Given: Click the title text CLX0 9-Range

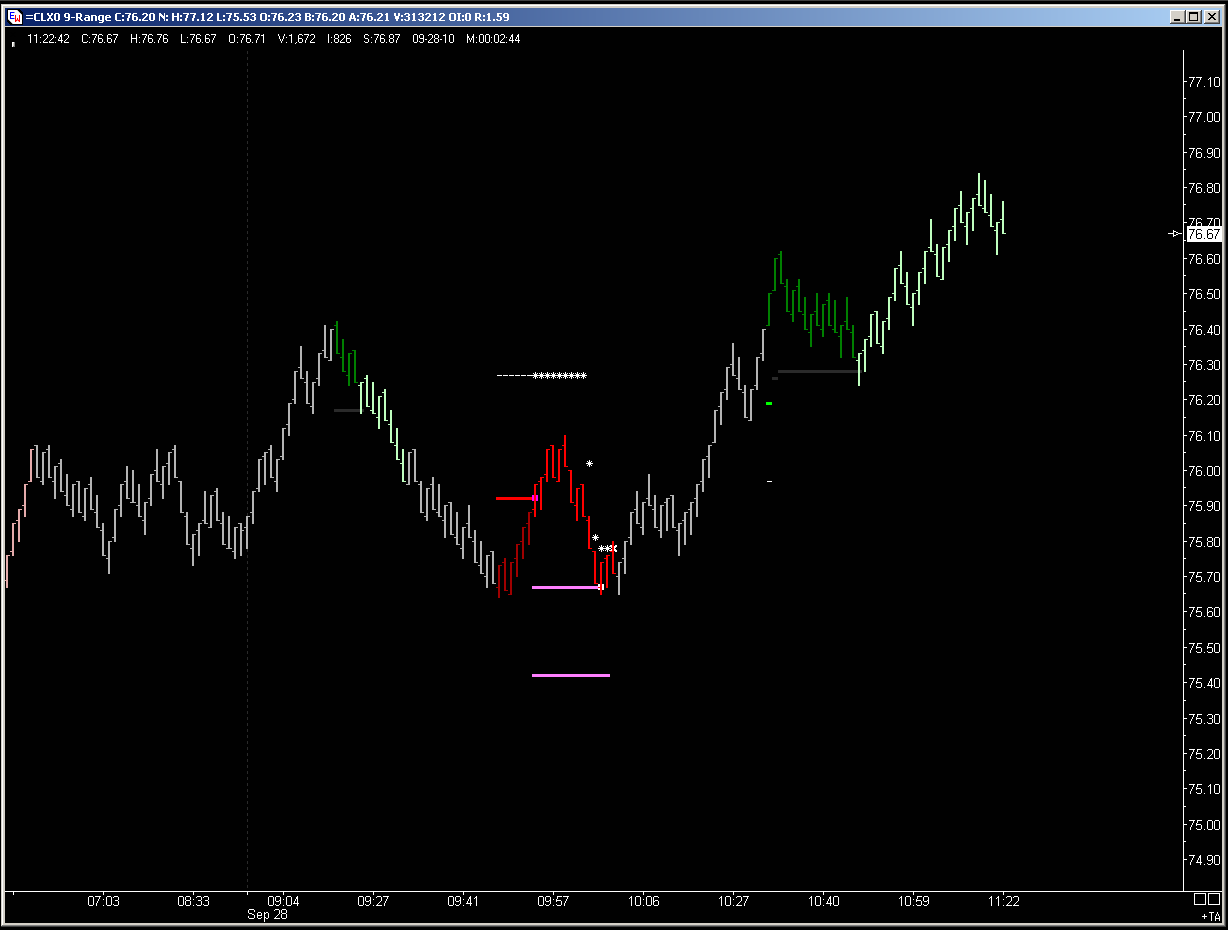Looking at the screenshot, I should point(69,17).
